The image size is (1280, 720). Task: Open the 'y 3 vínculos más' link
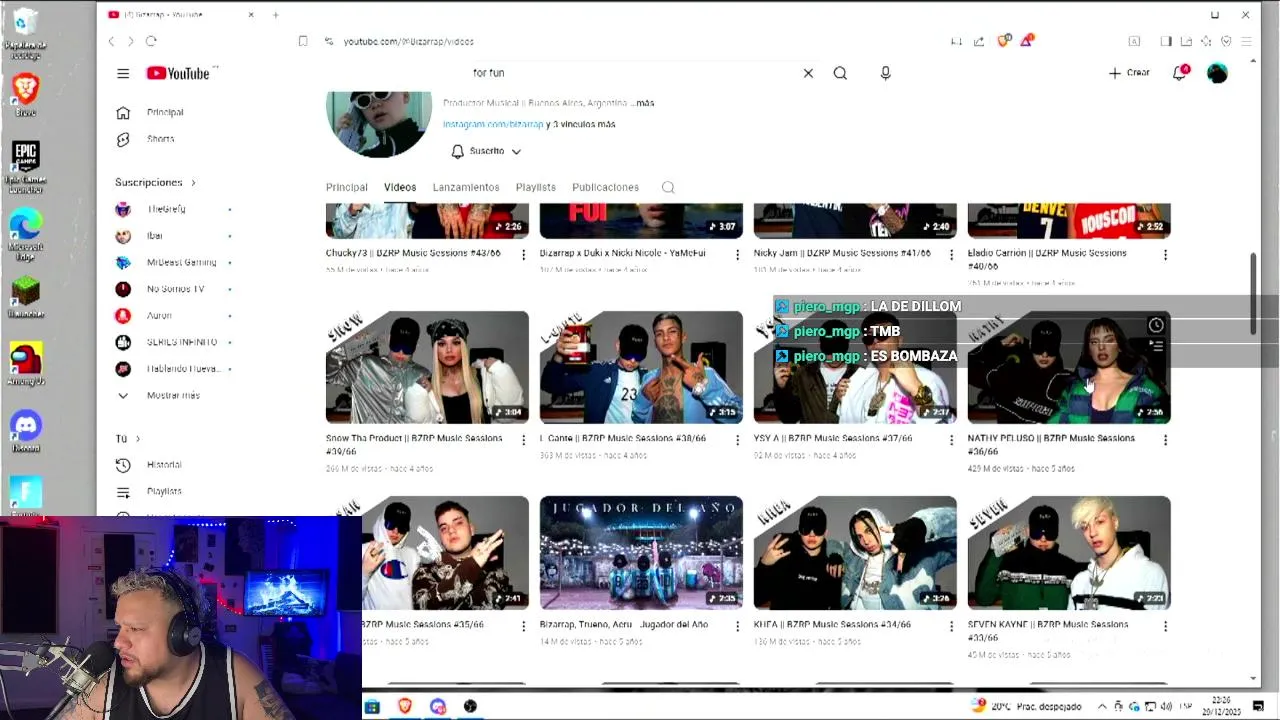coord(581,124)
